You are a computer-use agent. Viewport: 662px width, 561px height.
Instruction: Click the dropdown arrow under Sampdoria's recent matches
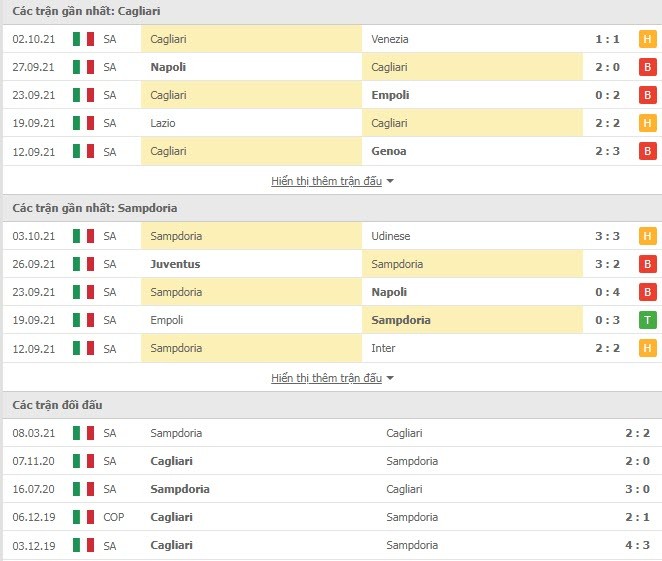390,378
